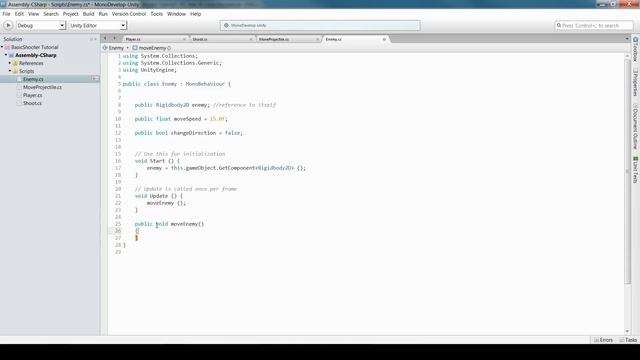Select Shoot.cs in the solution tree
Image resolution: width=640 pixels, height=360 pixels.
[x=32, y=103]
